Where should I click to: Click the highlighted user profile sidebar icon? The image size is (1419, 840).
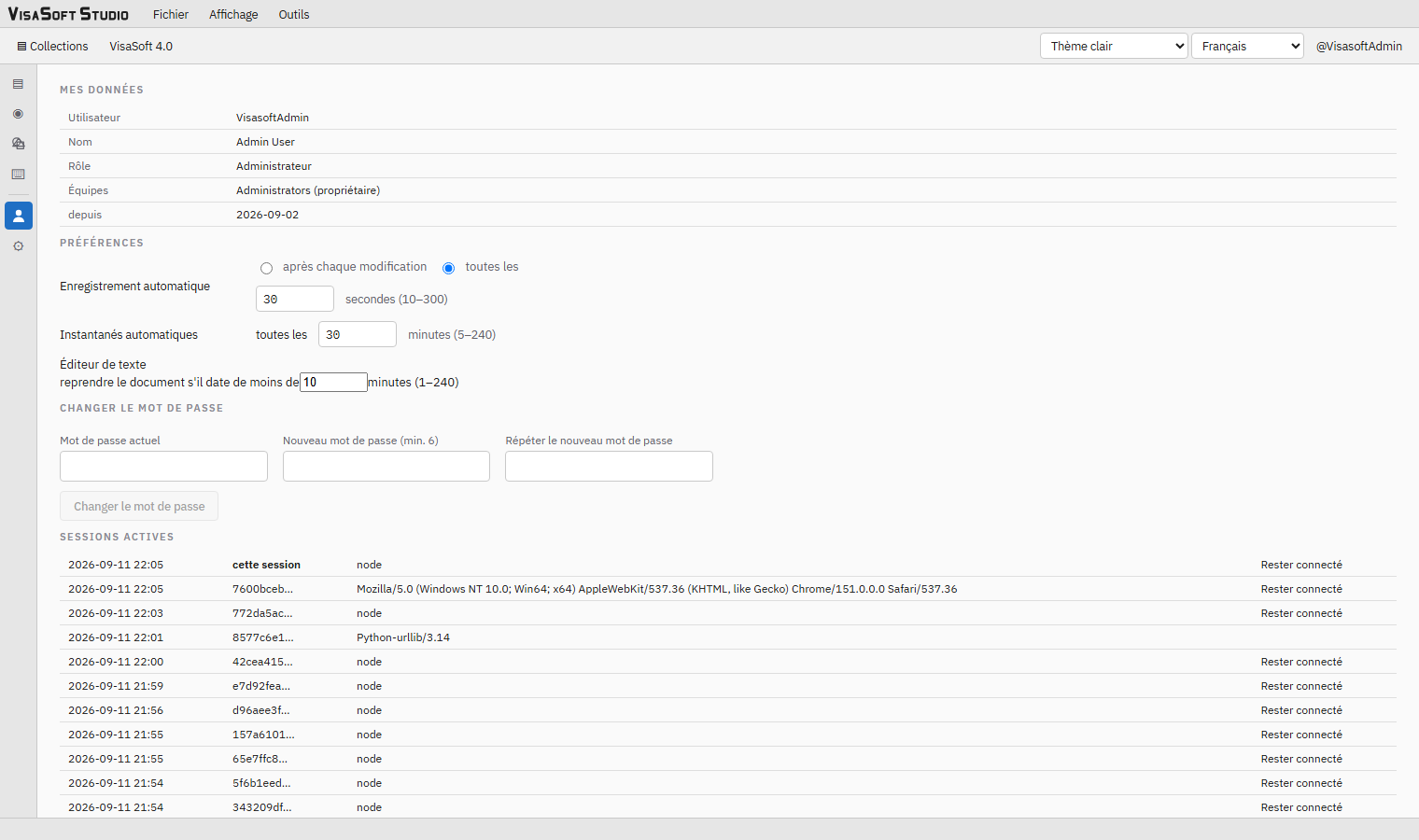click(19, 216)
